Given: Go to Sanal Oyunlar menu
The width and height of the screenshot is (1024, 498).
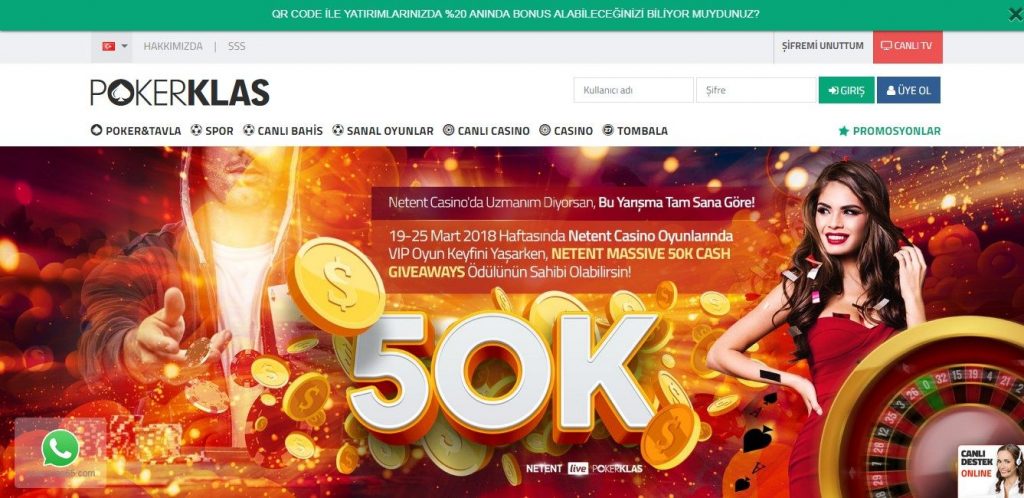Looking at the screenshot, I should (x=383, y=131).
